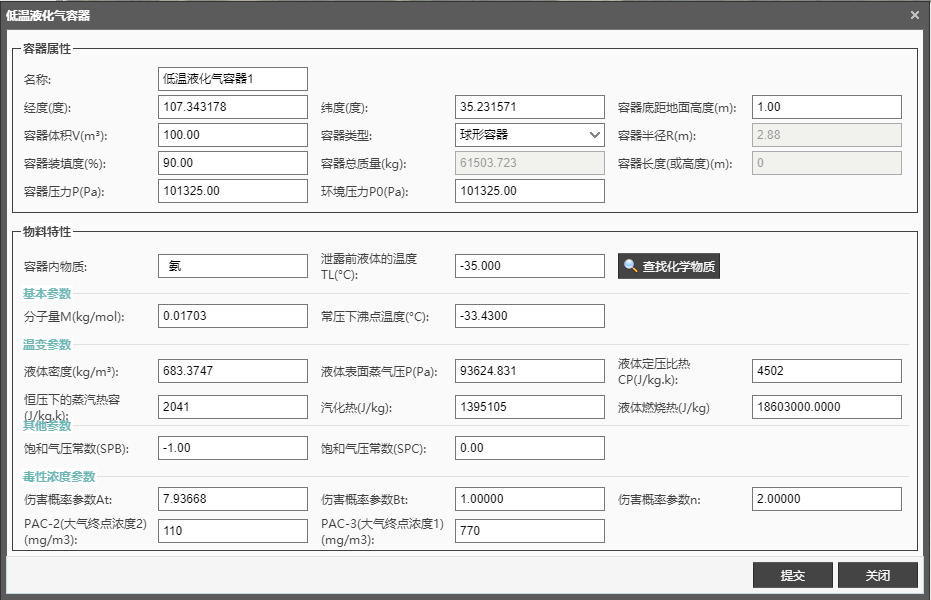
Task: Select the 容器体积V input field
Action: coord(233,135)
